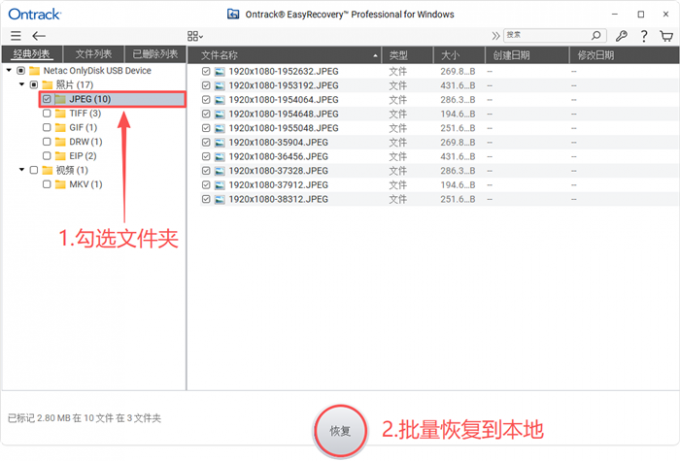Click the magnifier search icon
The image size is (680, 461).
597,35
